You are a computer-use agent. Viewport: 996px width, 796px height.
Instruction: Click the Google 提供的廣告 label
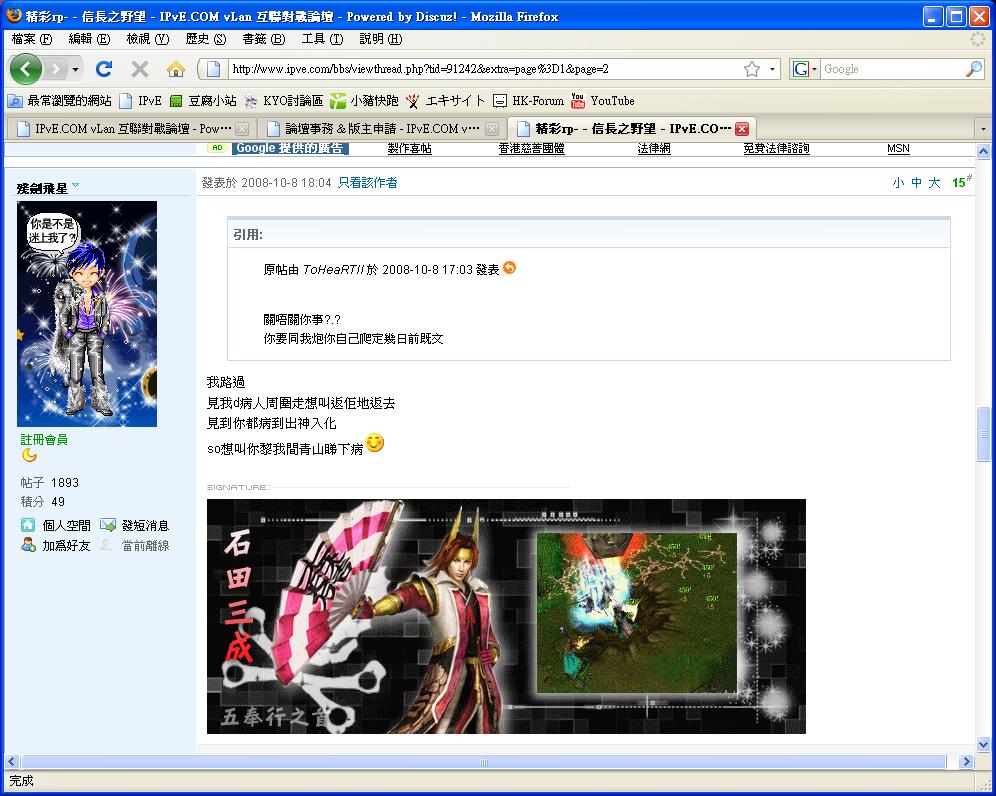click(x=290, y=148)
